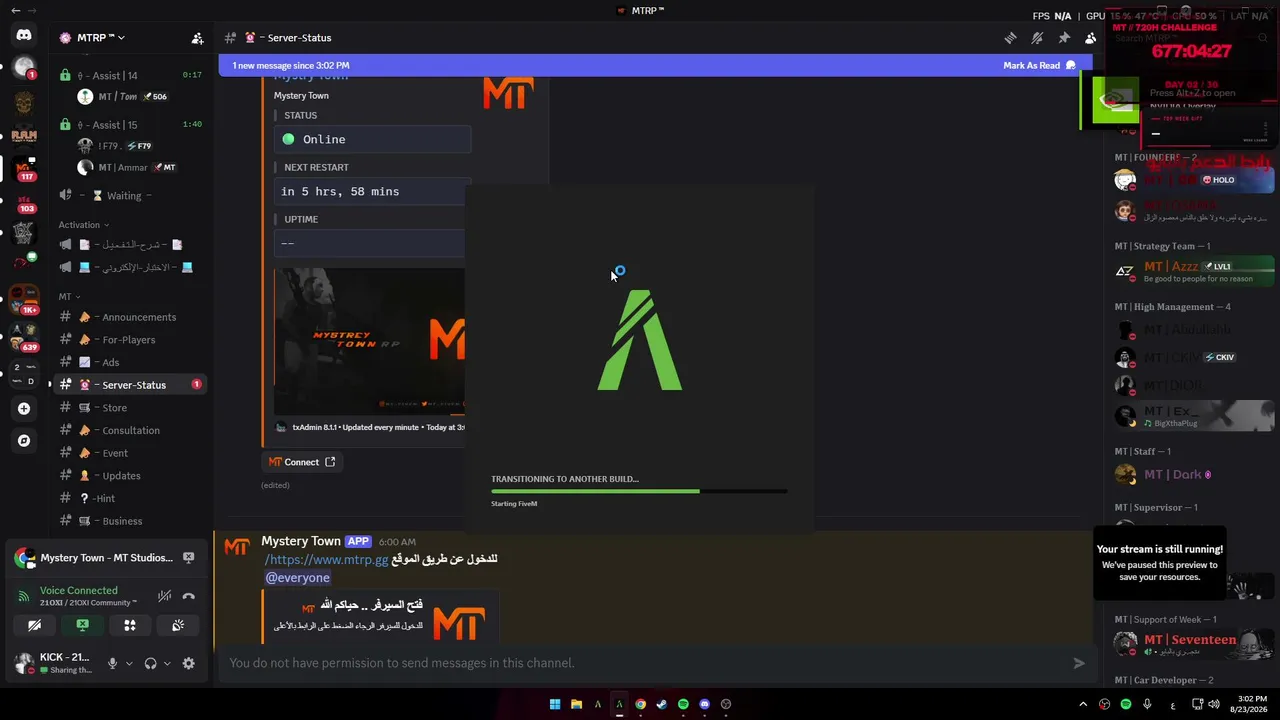Click the Mystery Town RP embed image
This screenshot has height=720, width=1280.
coord(369,342)
